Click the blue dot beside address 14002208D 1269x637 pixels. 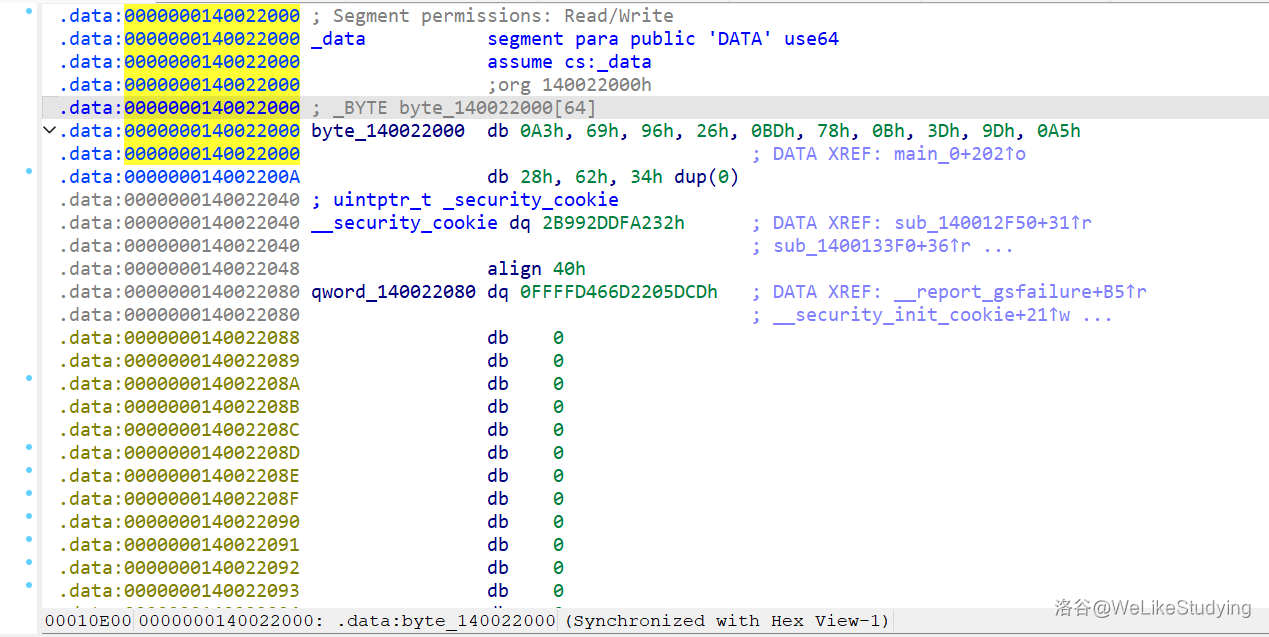[x=29, y=448]
